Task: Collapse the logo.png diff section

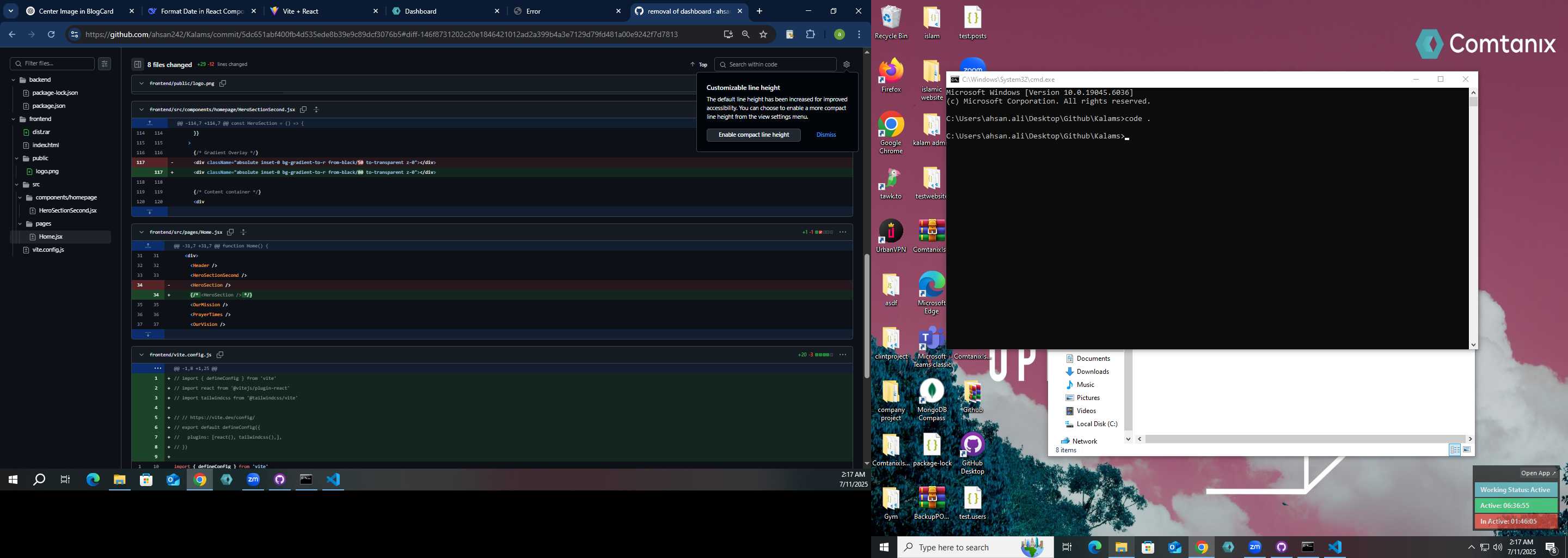Action: point(141,83)
